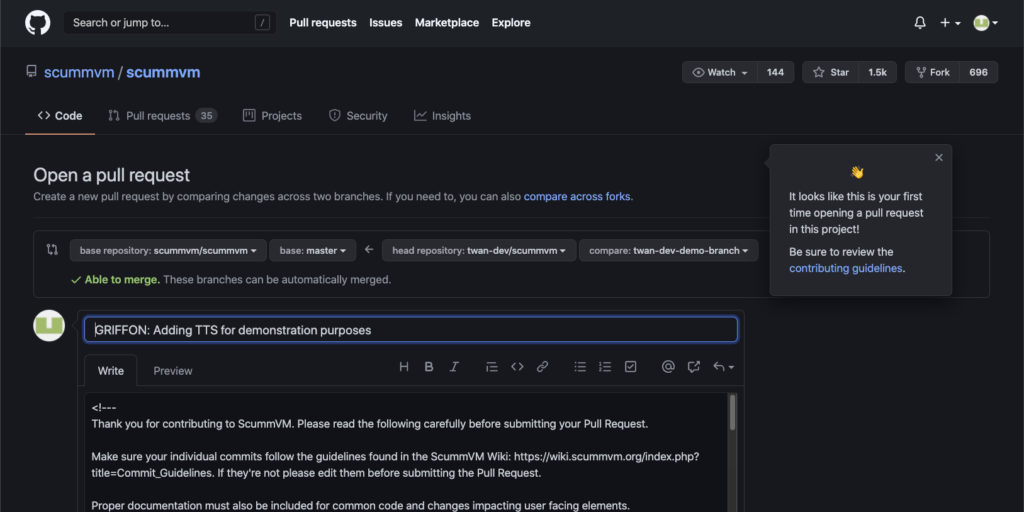Switch to the repository Pull requests tab
This screenshot has height=512, width=1024.
tap(162, 116)
